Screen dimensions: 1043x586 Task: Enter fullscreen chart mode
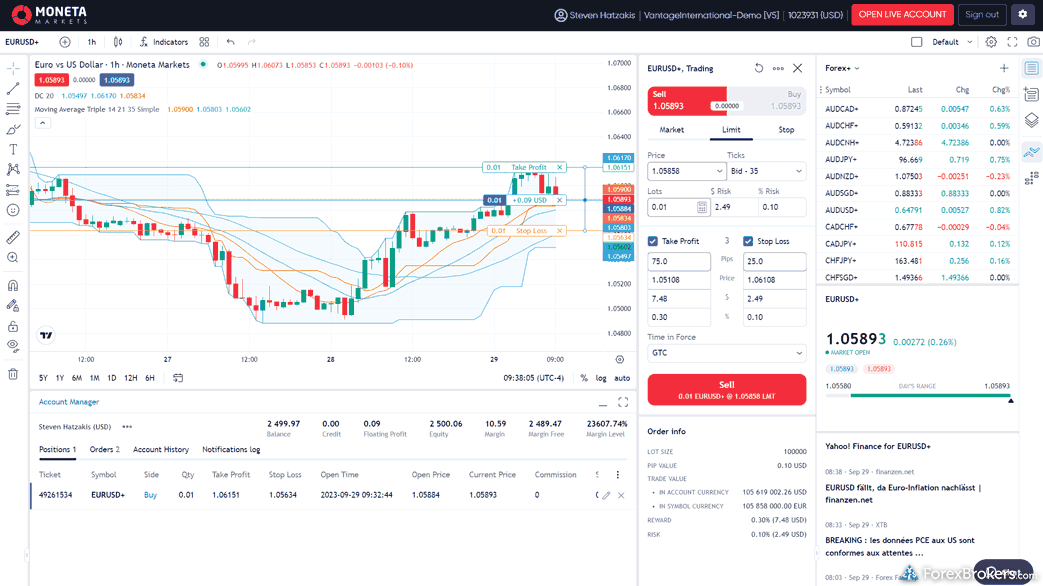click(1012, 42)
